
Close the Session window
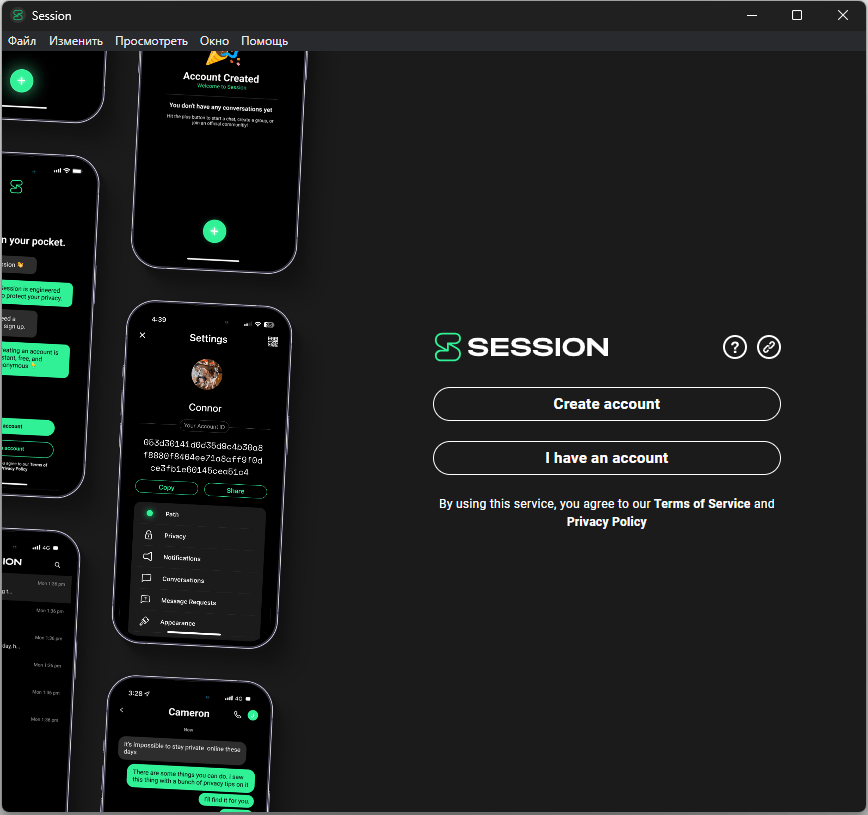click(843, 16)
